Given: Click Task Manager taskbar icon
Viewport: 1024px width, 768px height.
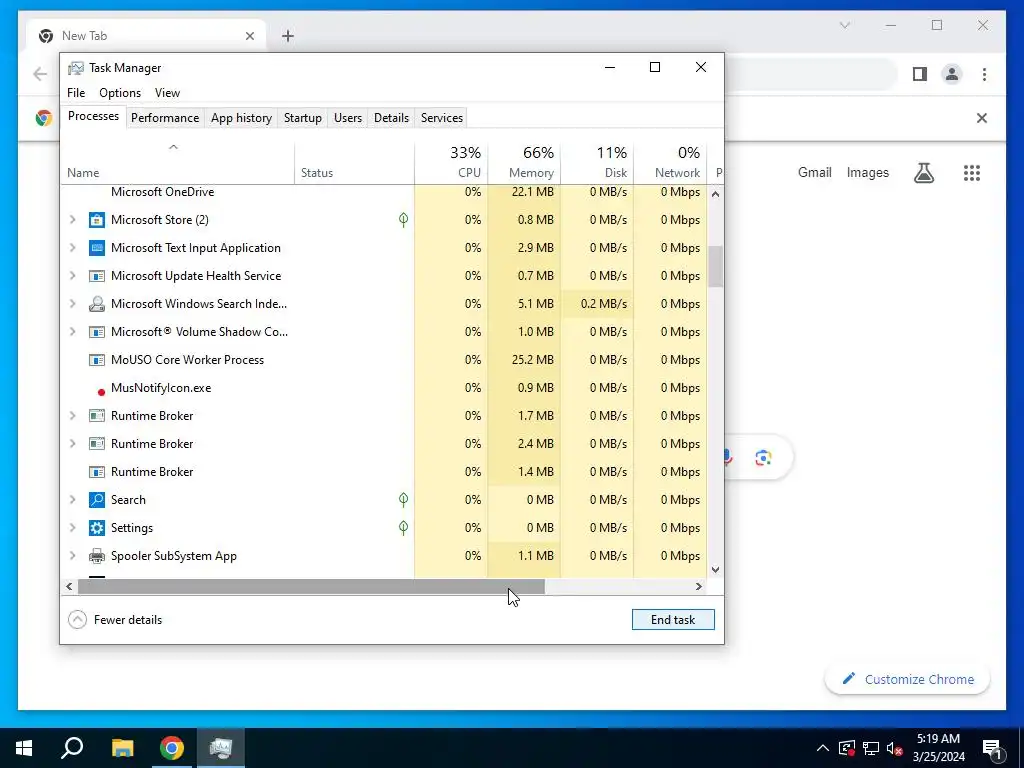Looking at the screenshot, I should click(x=221, y=748).
